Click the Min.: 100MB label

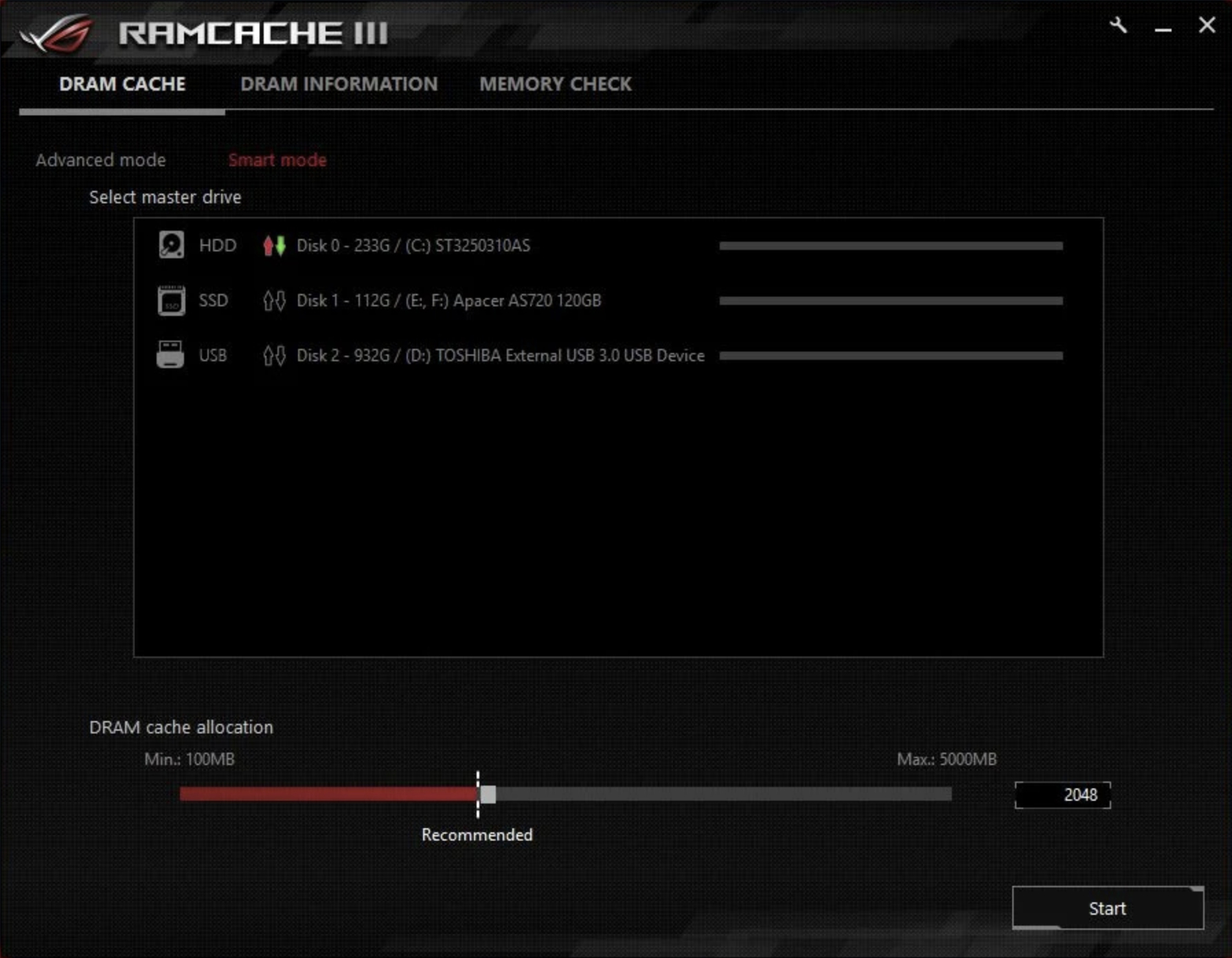[x=190, y=759]
